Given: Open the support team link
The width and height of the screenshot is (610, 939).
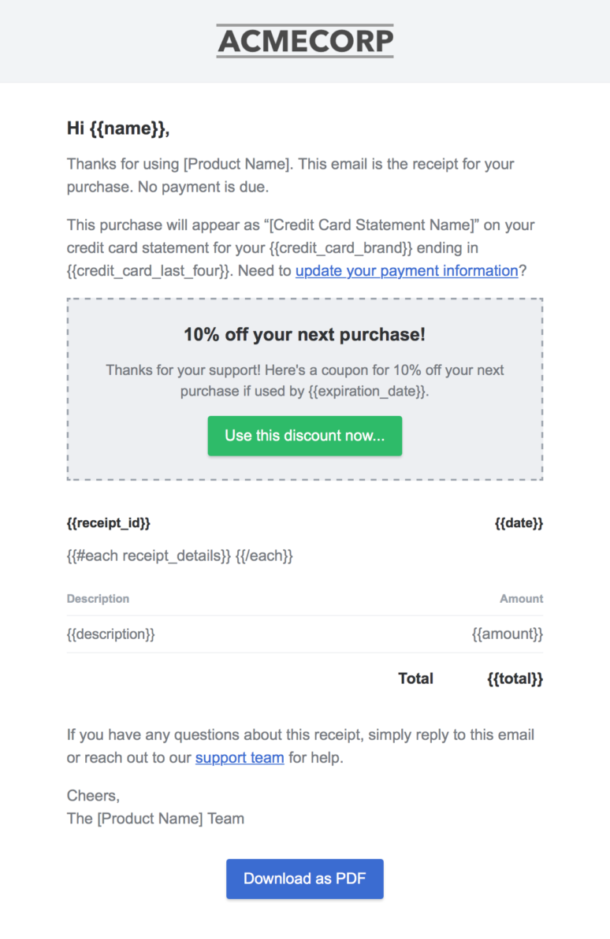Looking at the screenshot, I should [x=239, y=757].
